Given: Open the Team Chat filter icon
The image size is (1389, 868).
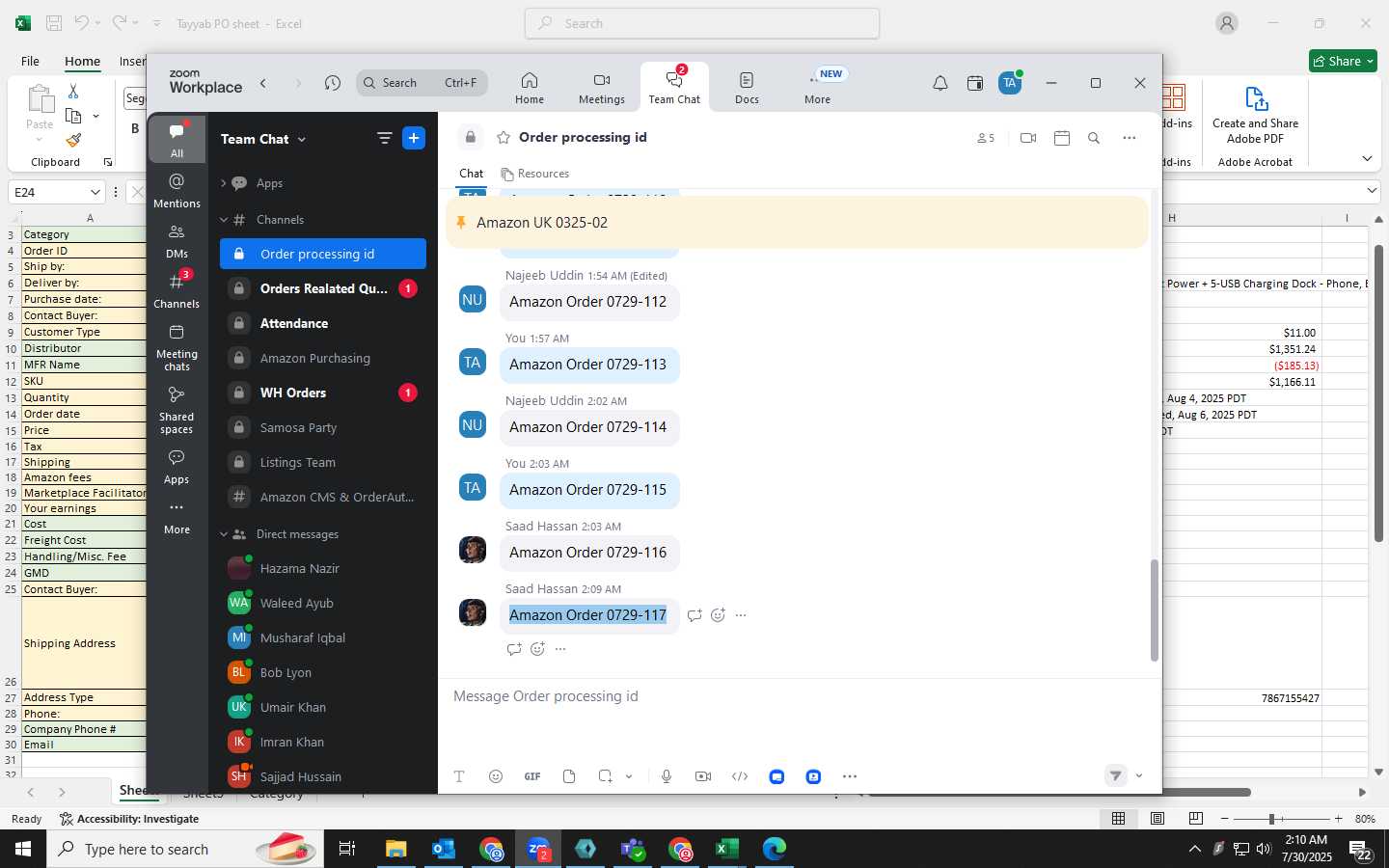Looking at the screenshot, I should tap(384, 139).
